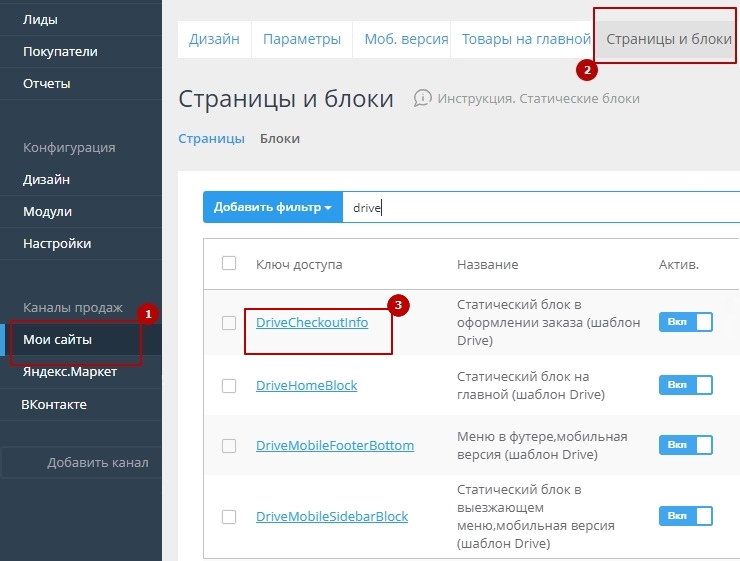
Task: Click the description Меню в футере, мобильная версия
Action: click(542, 445)
